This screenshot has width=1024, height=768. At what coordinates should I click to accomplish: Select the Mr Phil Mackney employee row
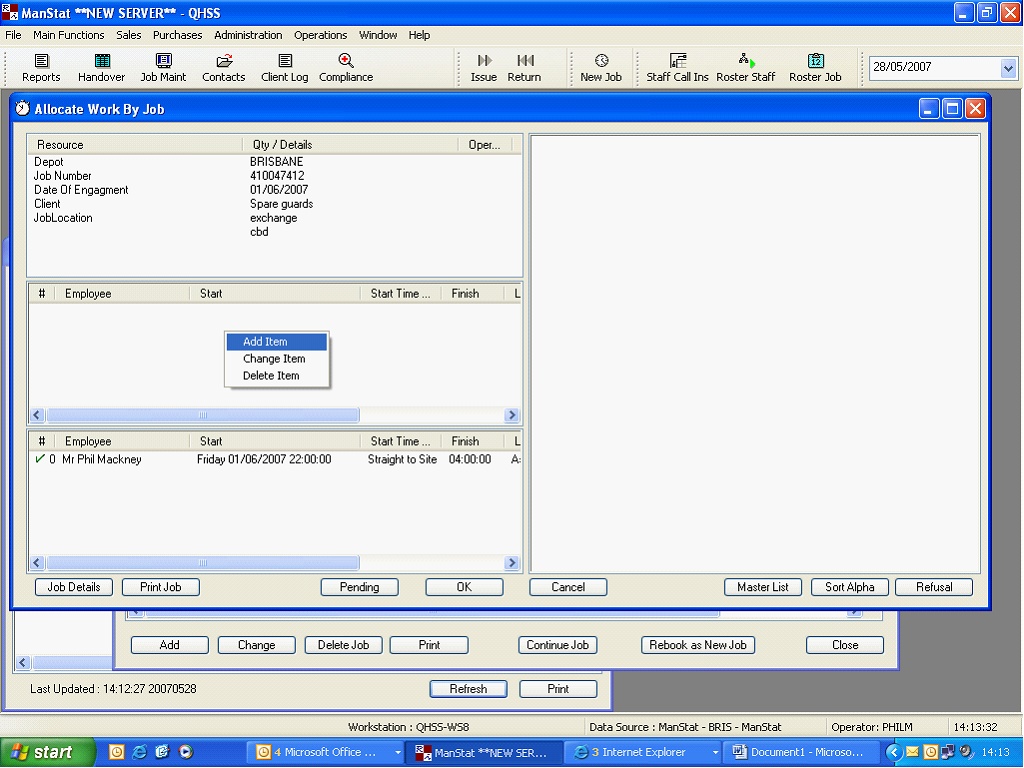[101, 460]
